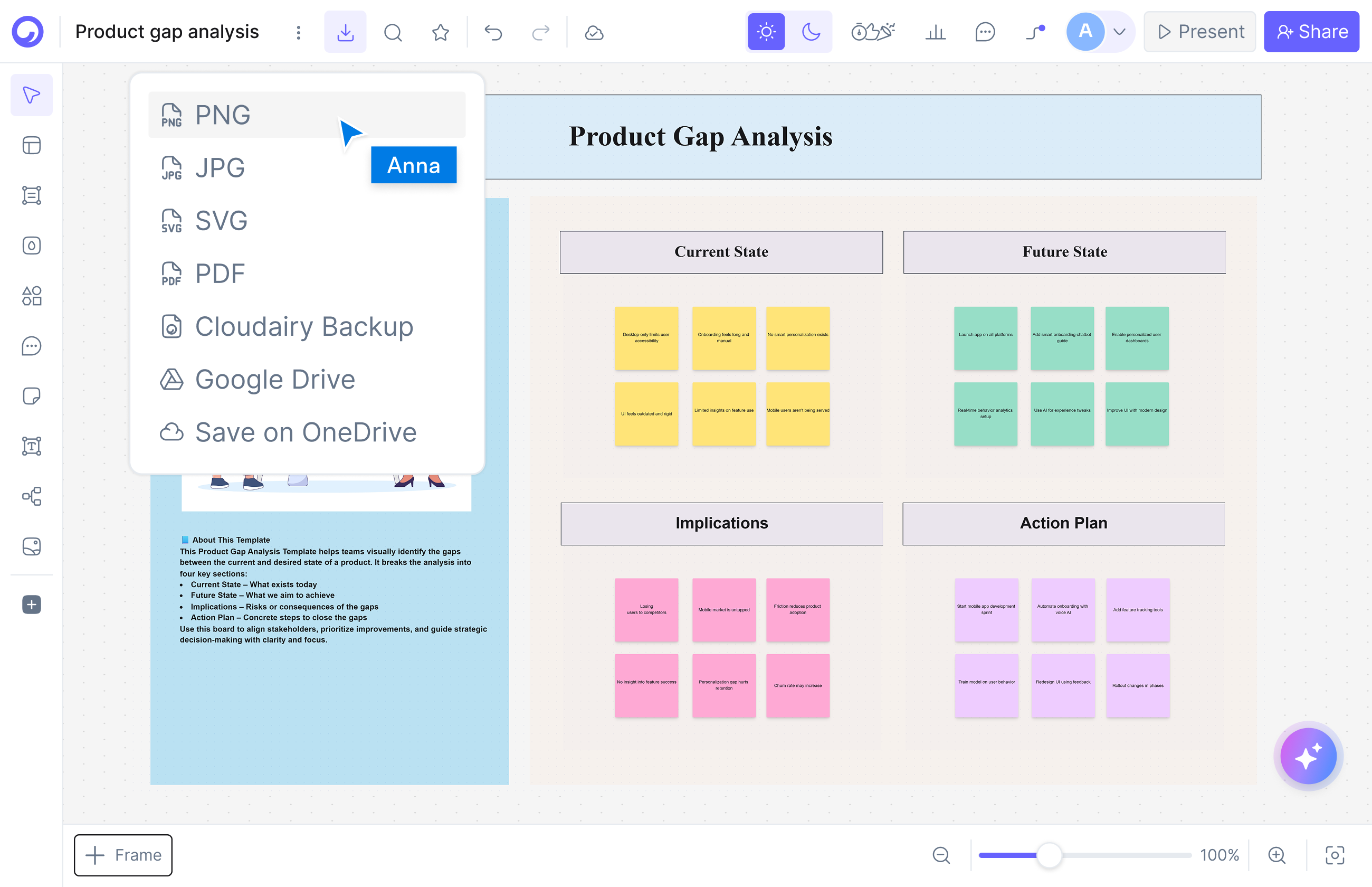The image size is (1372, 887).
Task: Open the AI assistant sparkle button
Action: pyautogui.click(x=1308, y=756)
